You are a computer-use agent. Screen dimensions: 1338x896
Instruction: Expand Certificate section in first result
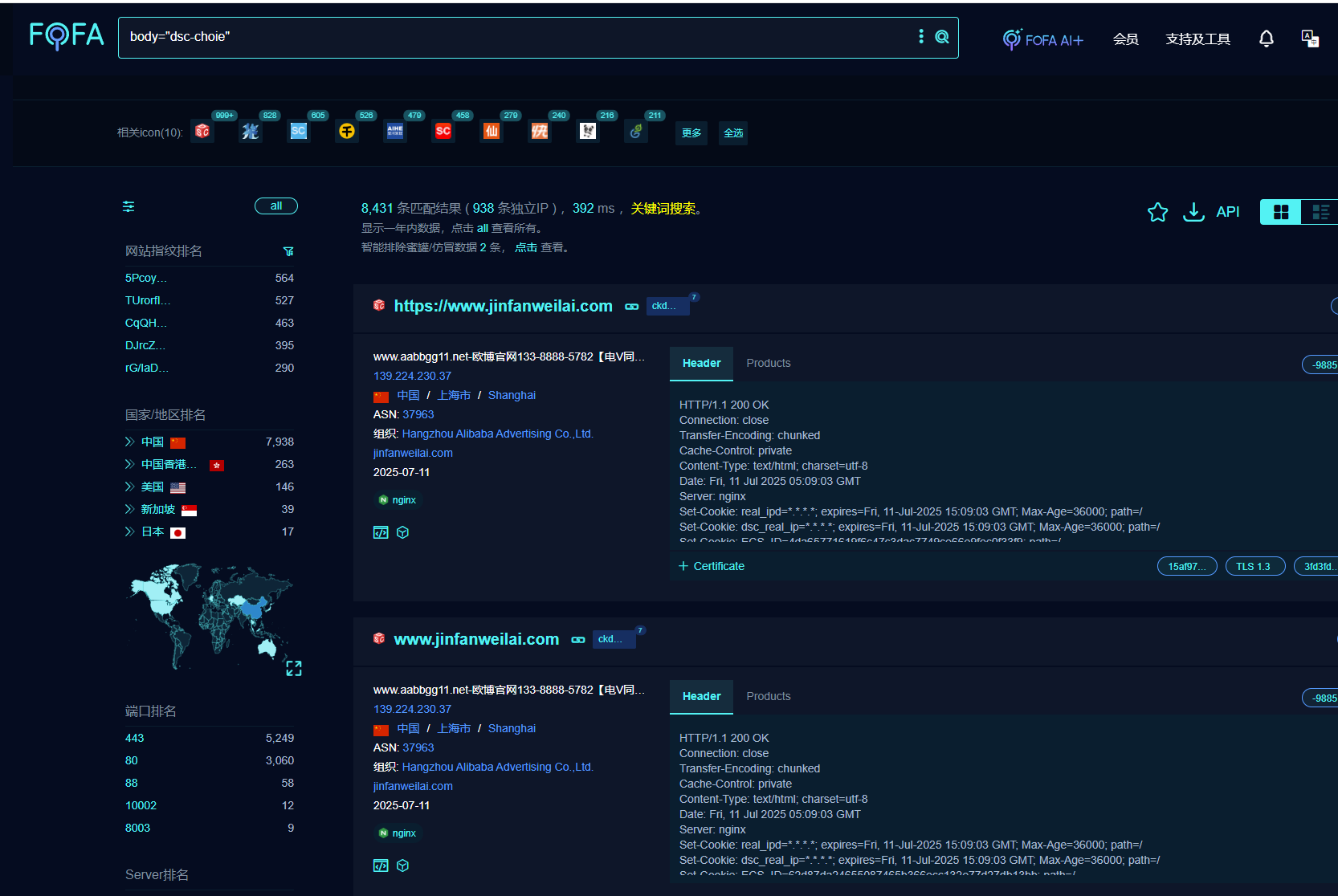(x=712, y=566)
